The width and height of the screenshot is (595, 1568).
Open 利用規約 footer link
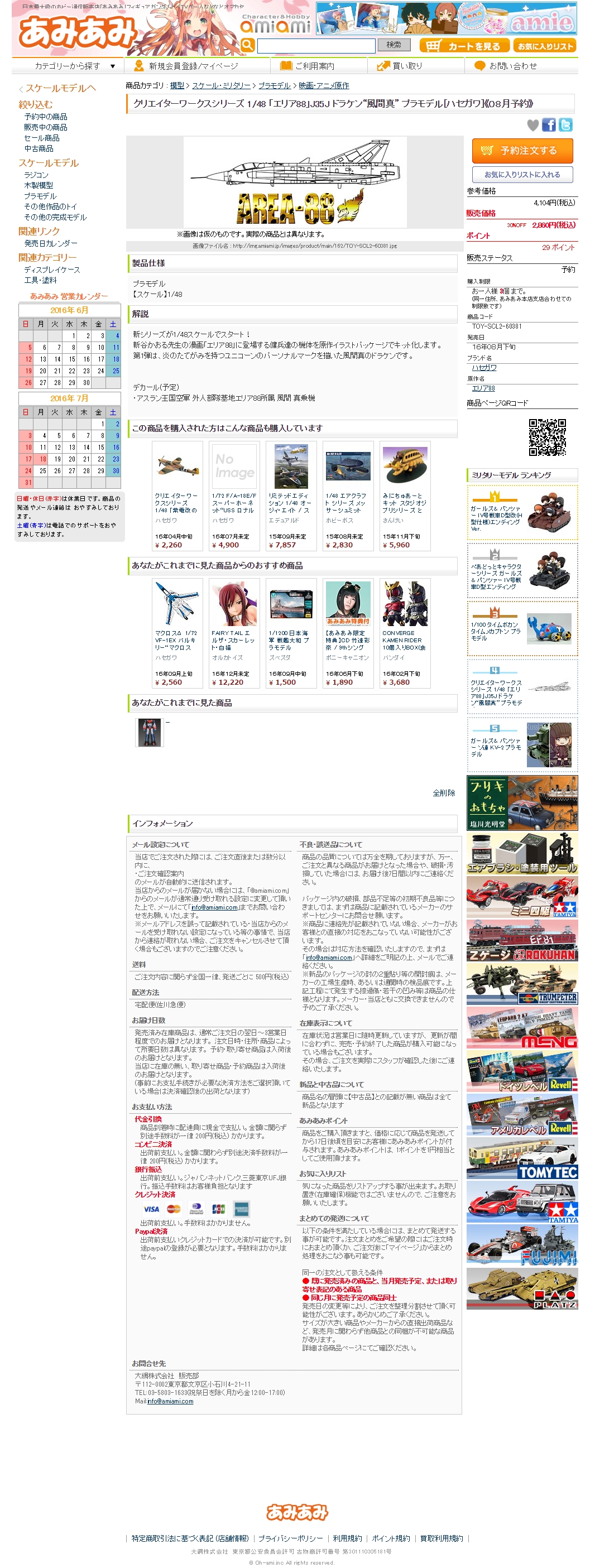click(x=347, y=1538)
